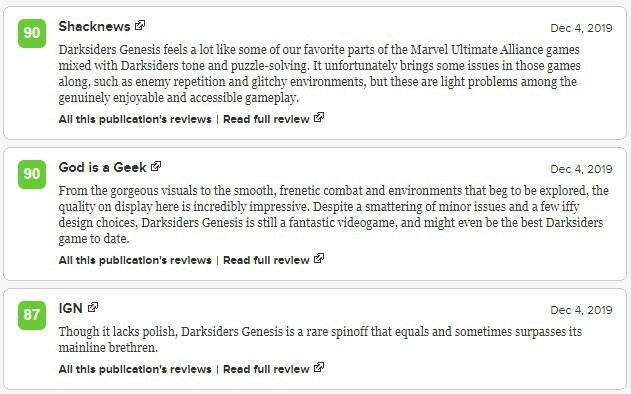Open external link icon beside Shacknews
Screen dimensions: 631x394
[140, 25]
